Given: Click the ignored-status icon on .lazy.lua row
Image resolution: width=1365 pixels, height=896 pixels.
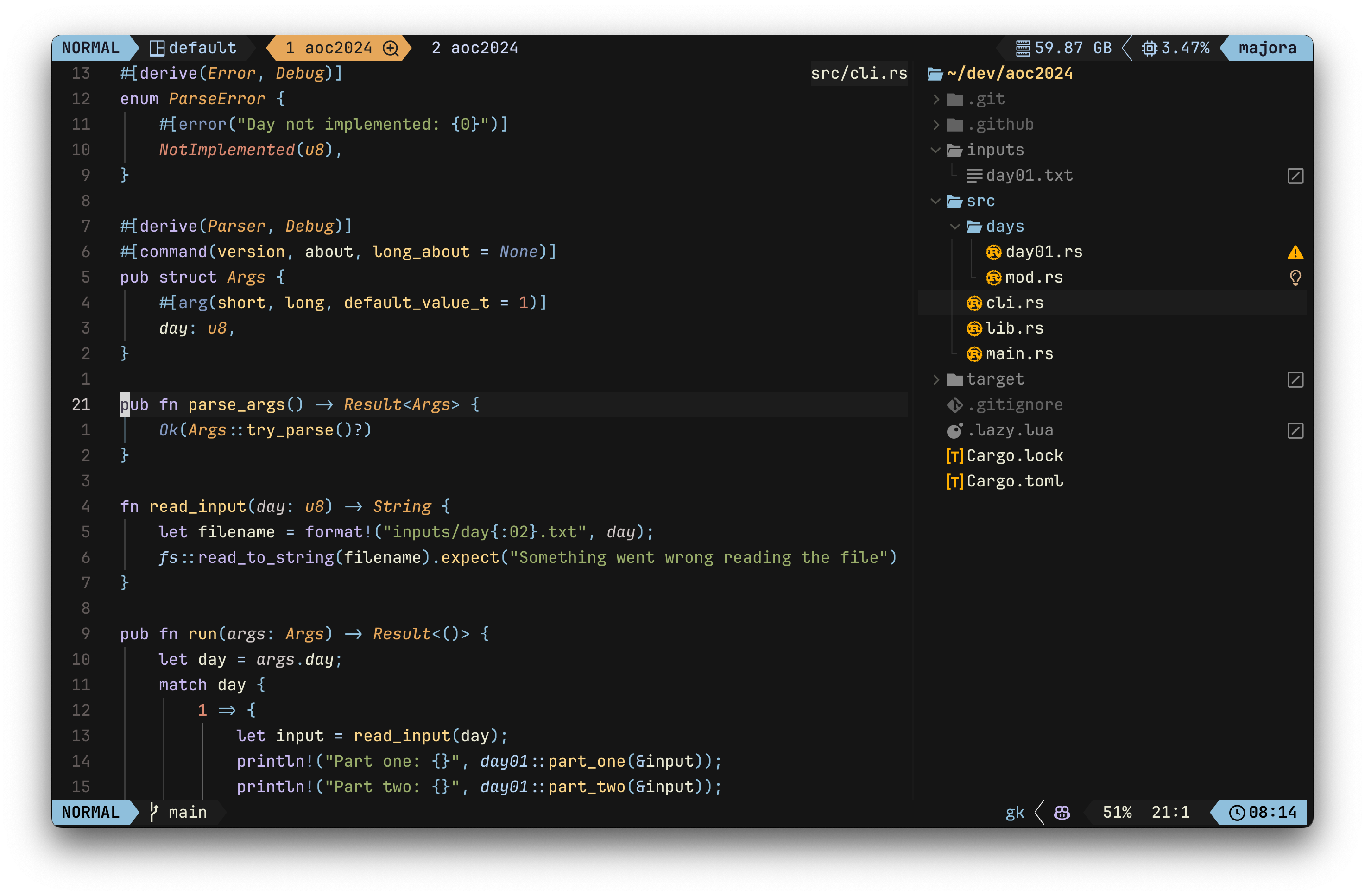Looking at the screenshot, I should click(1295, 431).
